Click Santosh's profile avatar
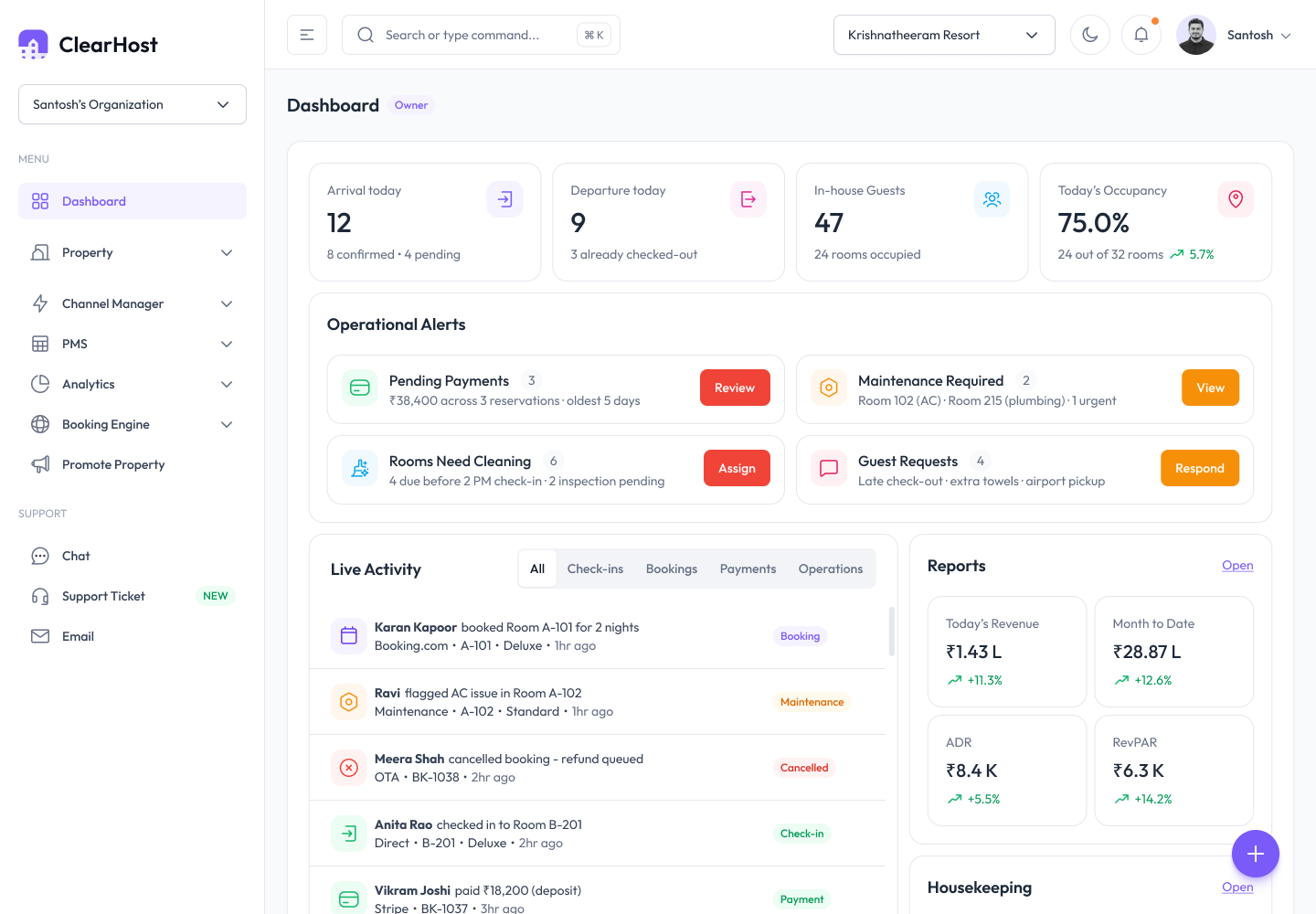Image resolution: width=1316 pixels, height=914 pixels. tap(1196, 35)
